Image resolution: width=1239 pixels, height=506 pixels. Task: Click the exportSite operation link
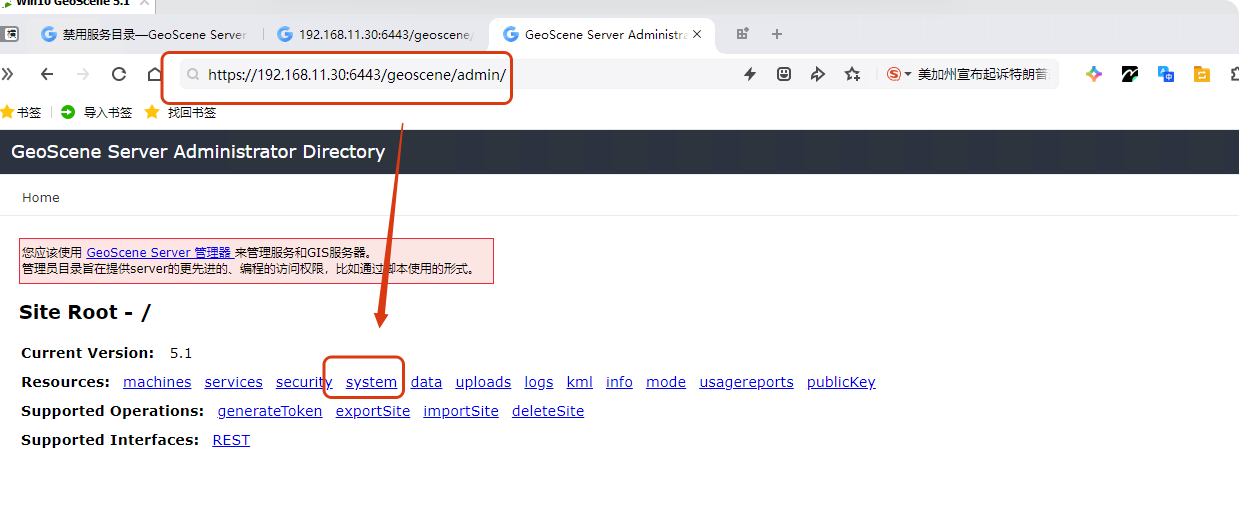click(x=373, y=411)
